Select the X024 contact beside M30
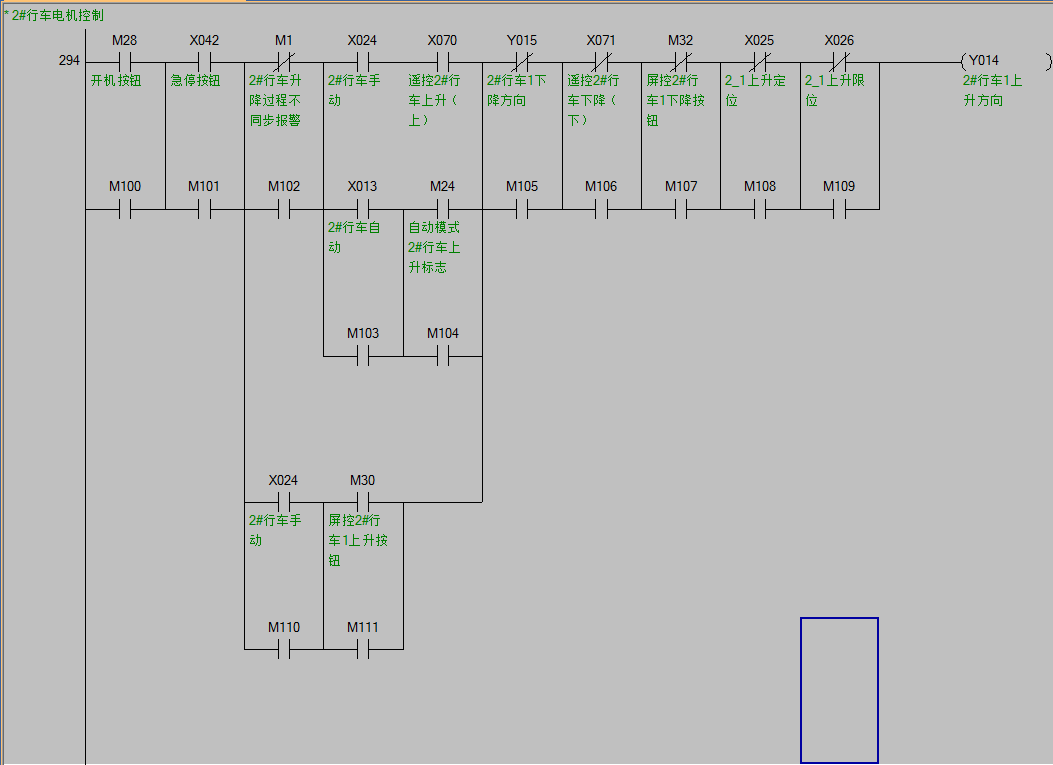 click(284, 502)
